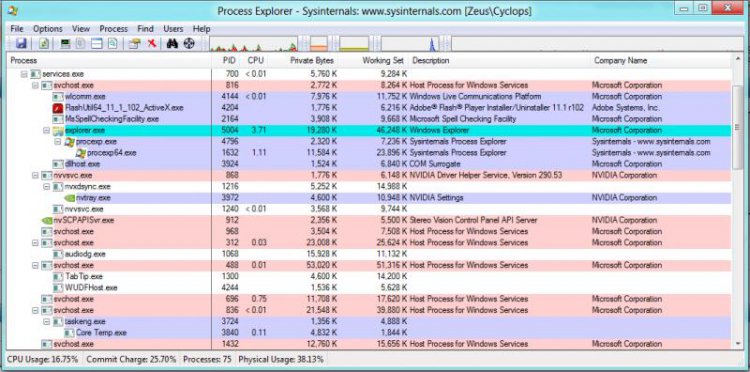The height and width of the screenshot is (372, 750).
Task: Collapse the svchost.exe PID 816 node
Action: (35, 85)
